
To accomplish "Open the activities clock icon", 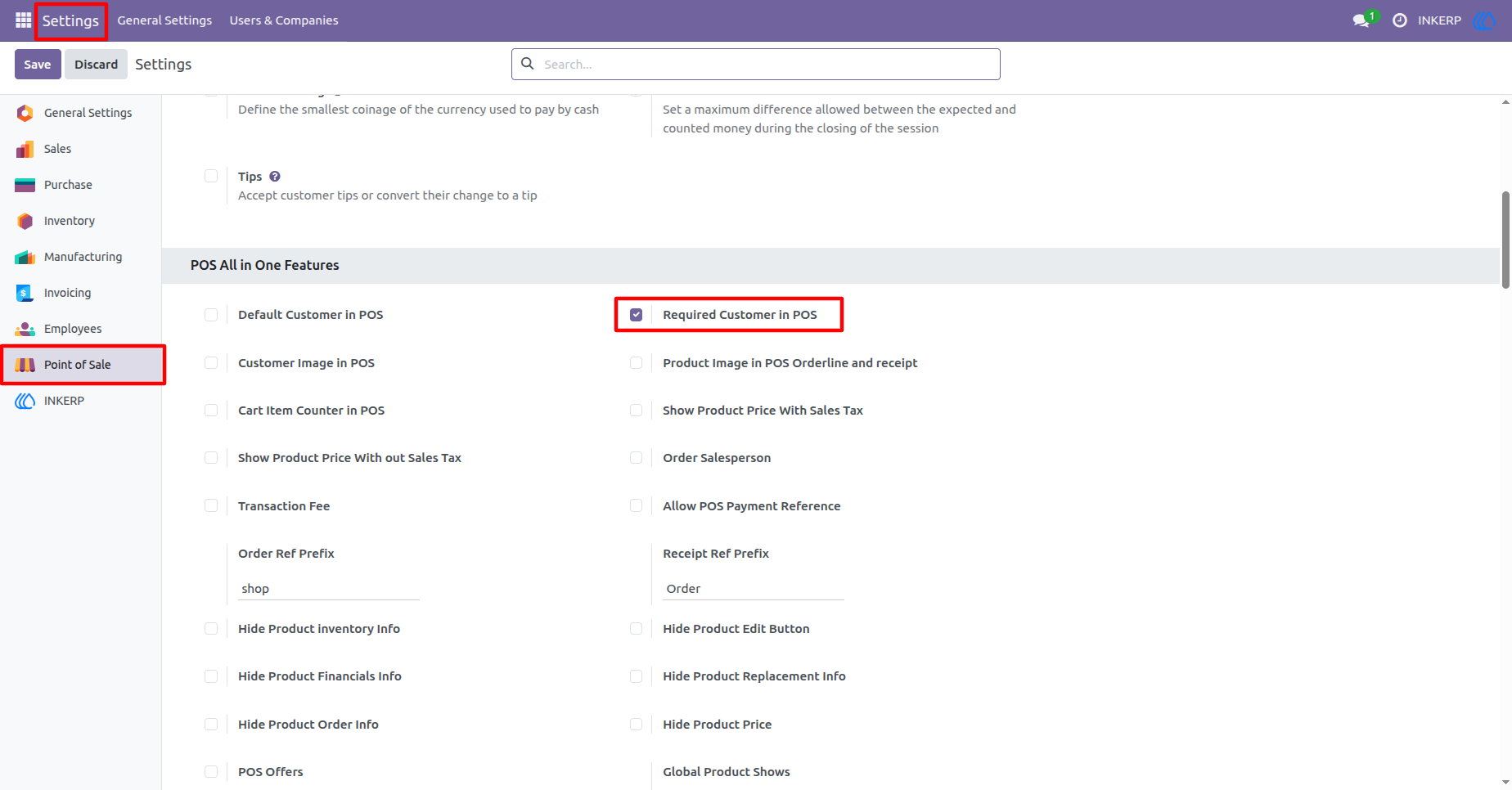I will point(1400,20).
